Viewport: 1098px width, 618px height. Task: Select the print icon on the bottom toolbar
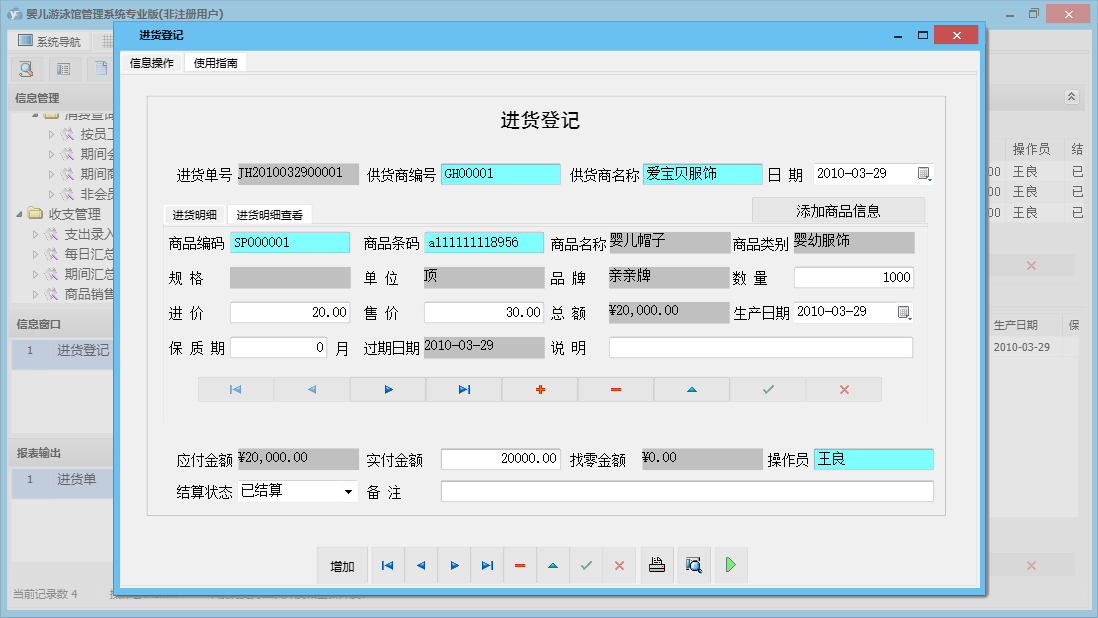point(656,565)
